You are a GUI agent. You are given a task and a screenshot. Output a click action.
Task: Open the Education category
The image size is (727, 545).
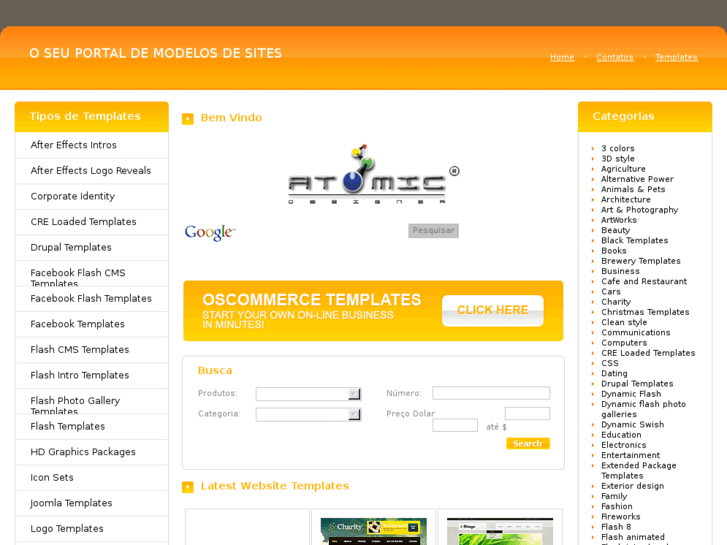pos(621,435)
